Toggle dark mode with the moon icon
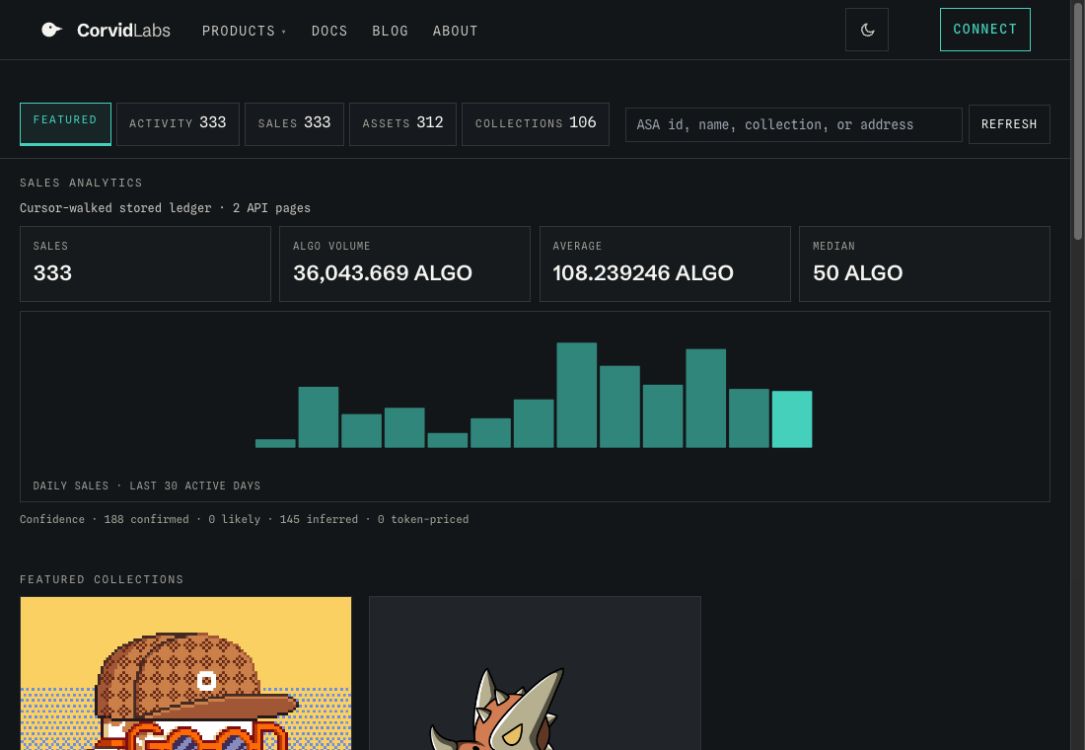This screenshot has height=750, width=1085. (x=866, y=30)
